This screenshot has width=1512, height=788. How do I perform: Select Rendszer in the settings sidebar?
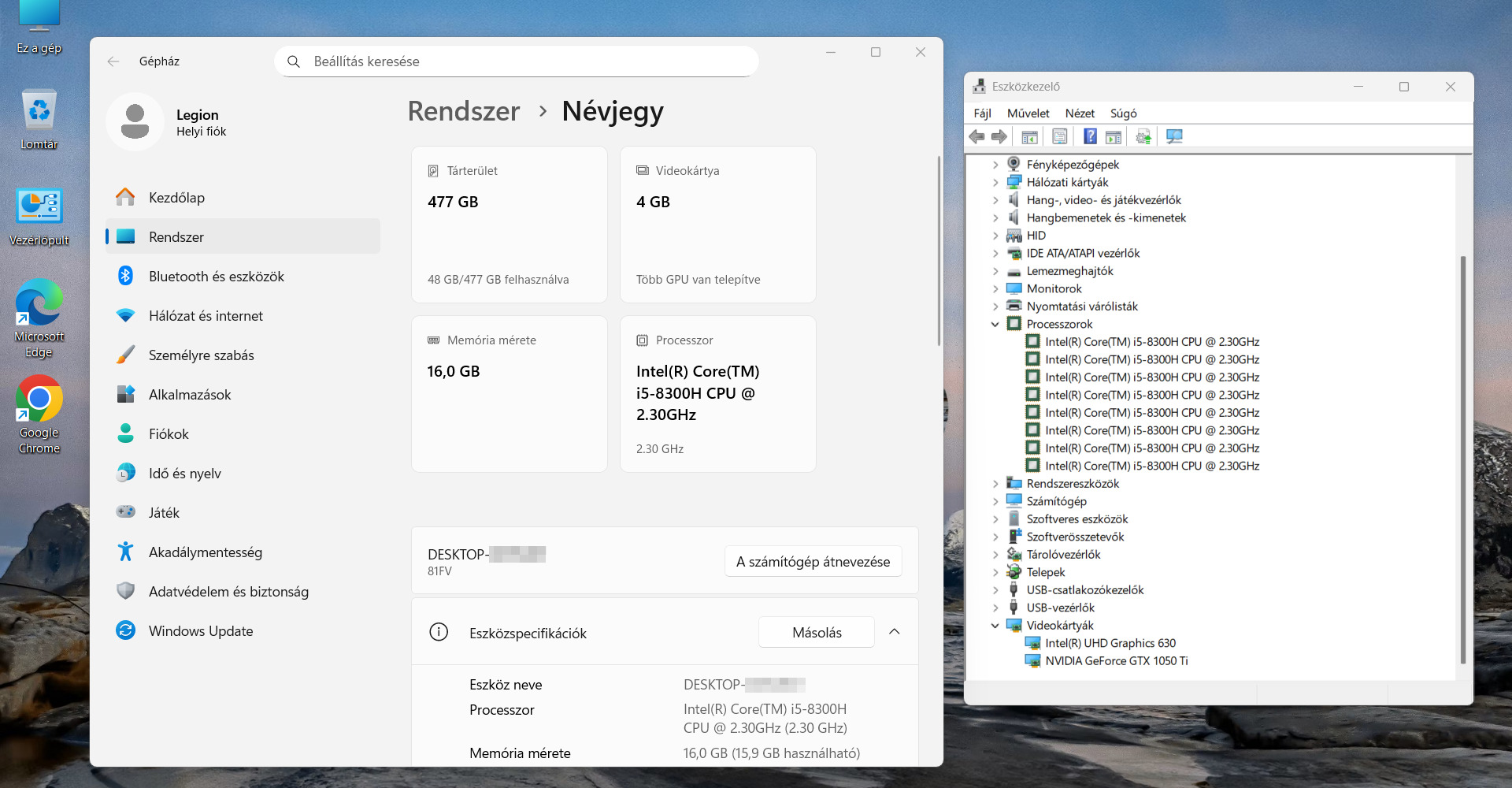tap(243, 237)
